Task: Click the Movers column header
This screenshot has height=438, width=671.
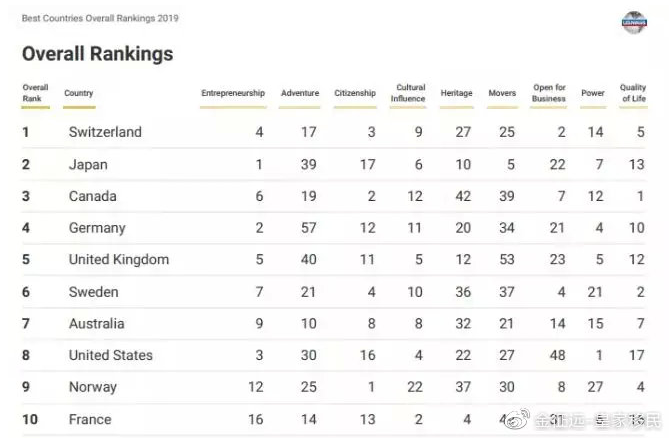Action: (502, 94)
